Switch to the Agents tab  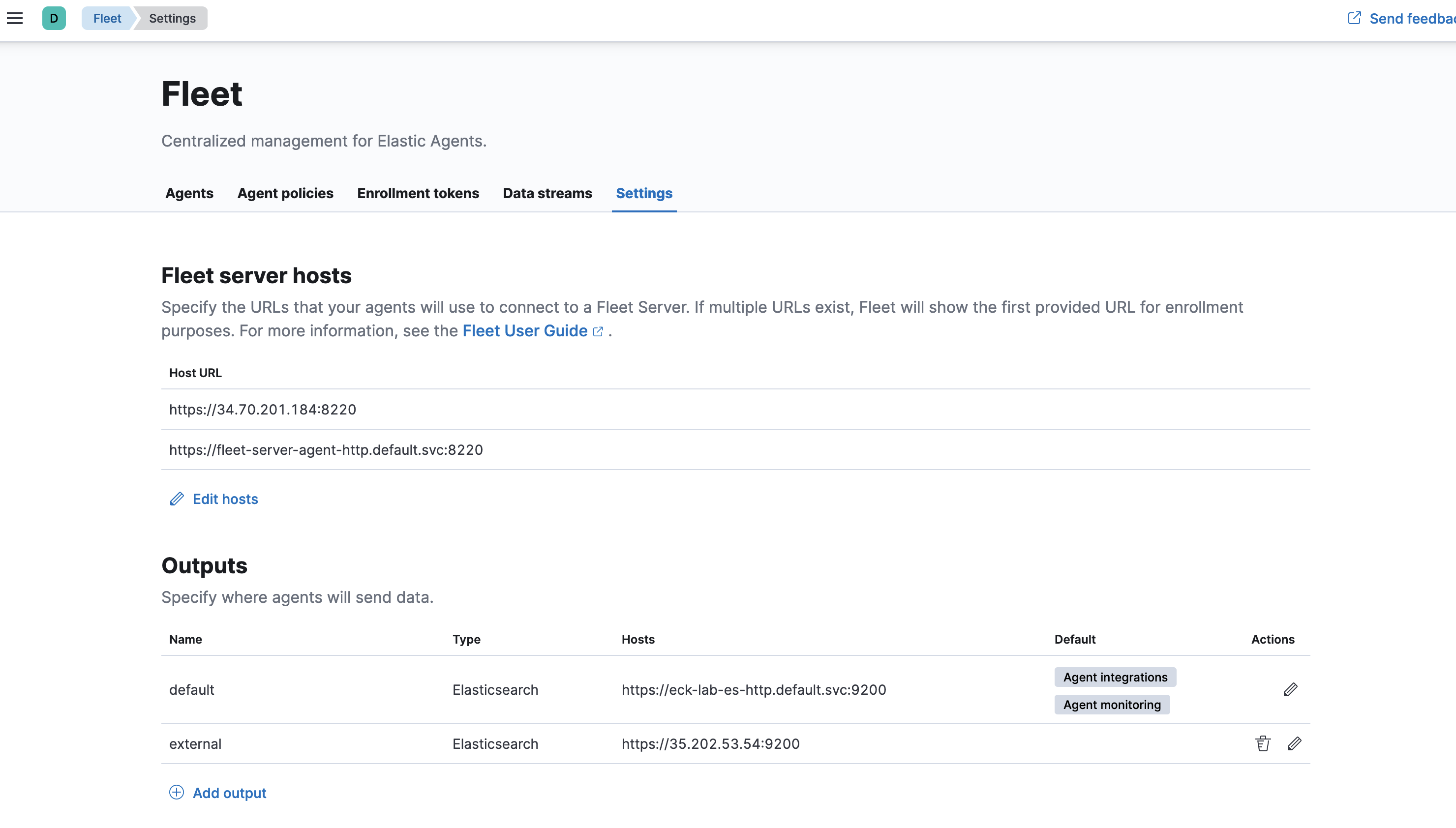(x=189, y=193)
